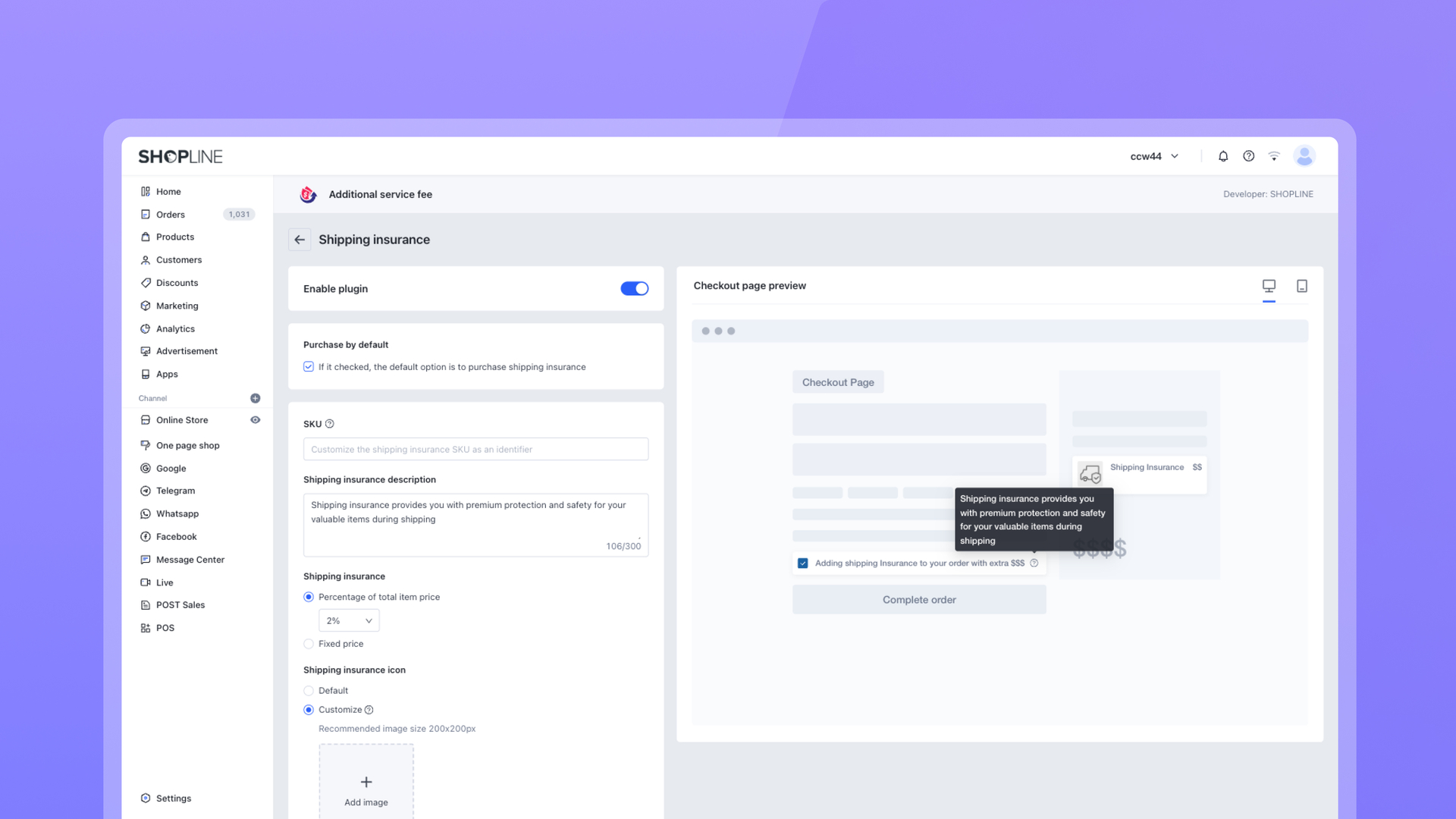The width and height of the screenshot is (1456, 819).
Task: Click the add channel plus icon
Action: (x=256, y=398)
